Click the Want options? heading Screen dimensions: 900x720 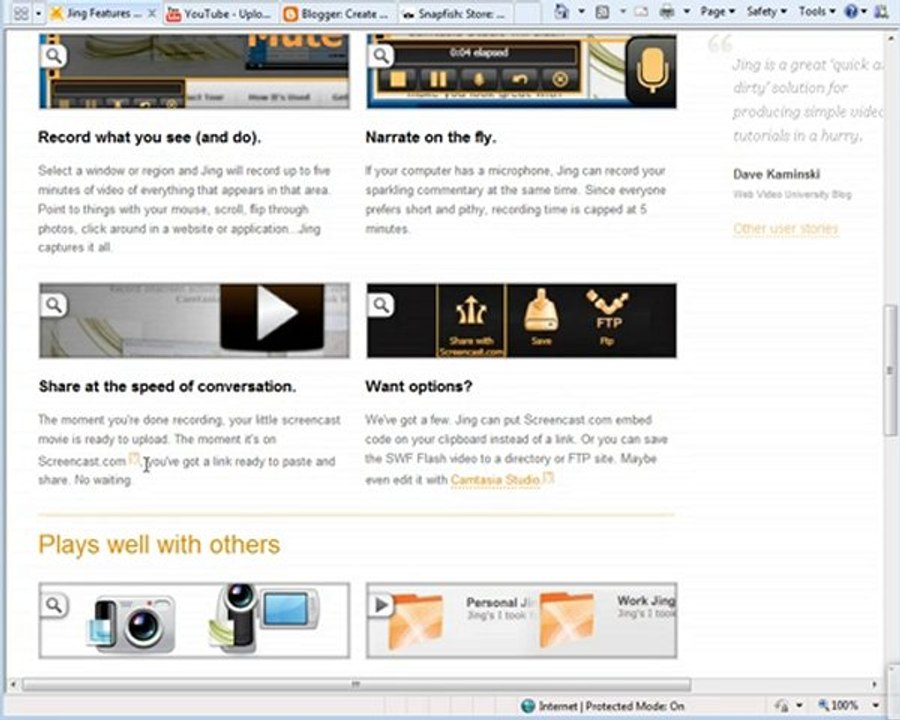point(418,386)
